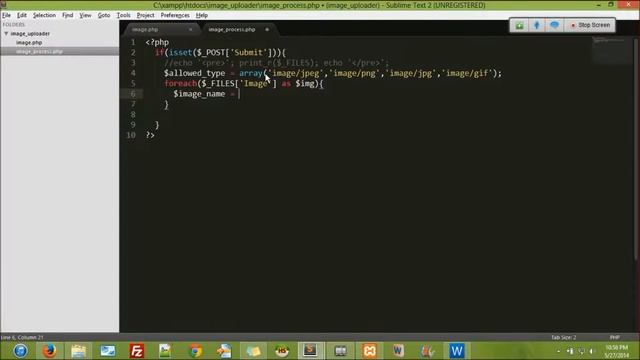Click the taskbar clock showing 10:50 PM

(616, 351)
